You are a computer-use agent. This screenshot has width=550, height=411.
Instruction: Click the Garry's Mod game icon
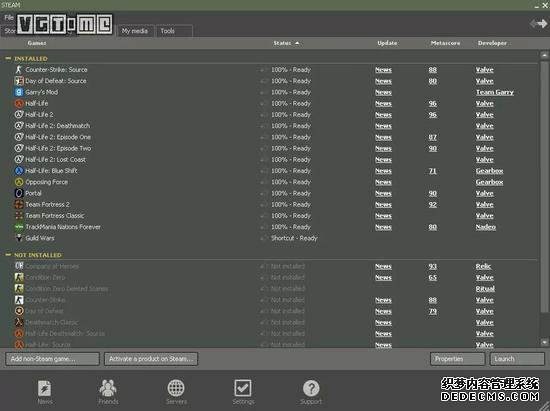[19, 92]
